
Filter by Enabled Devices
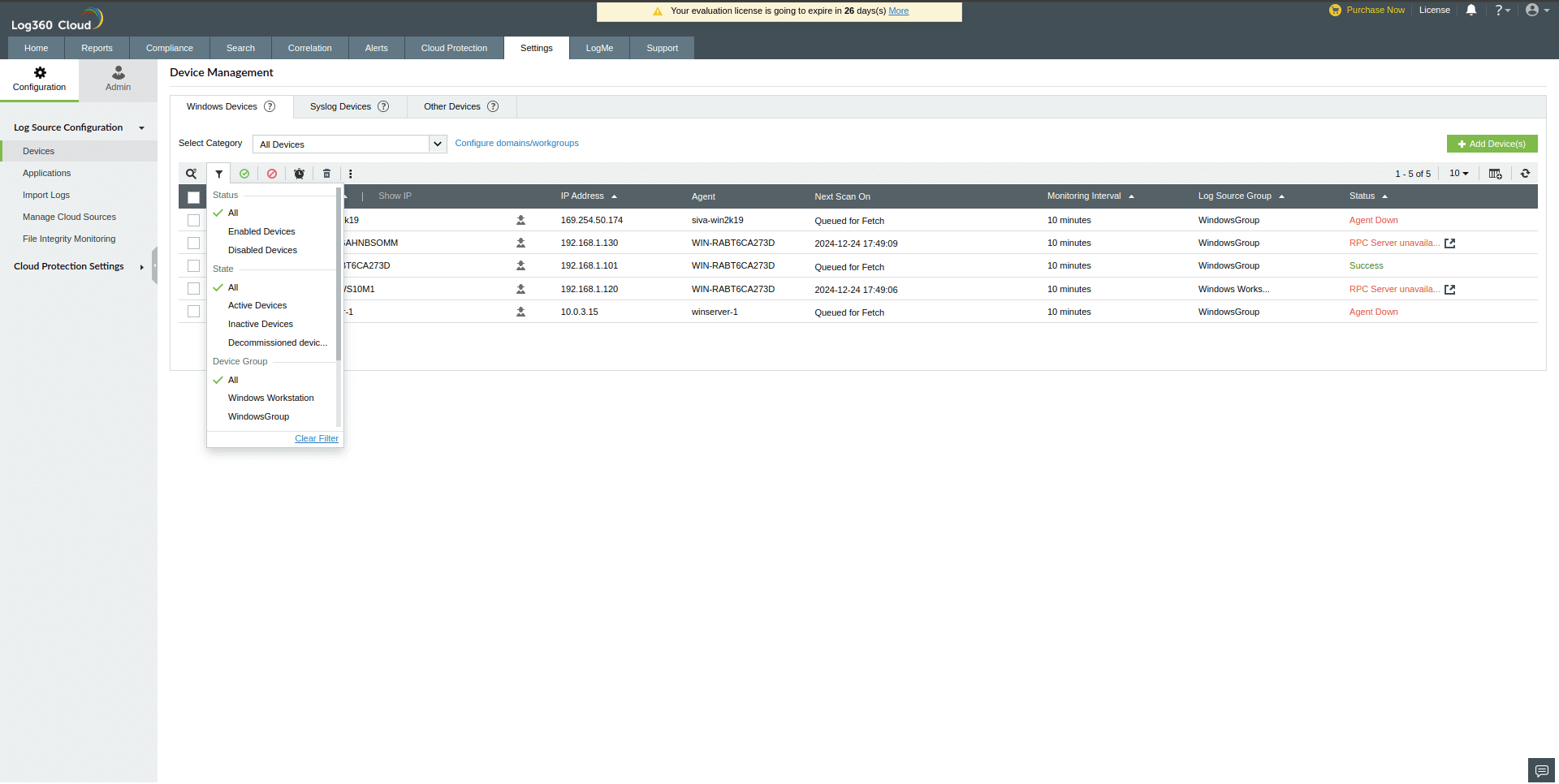click(x=261, y=232)
